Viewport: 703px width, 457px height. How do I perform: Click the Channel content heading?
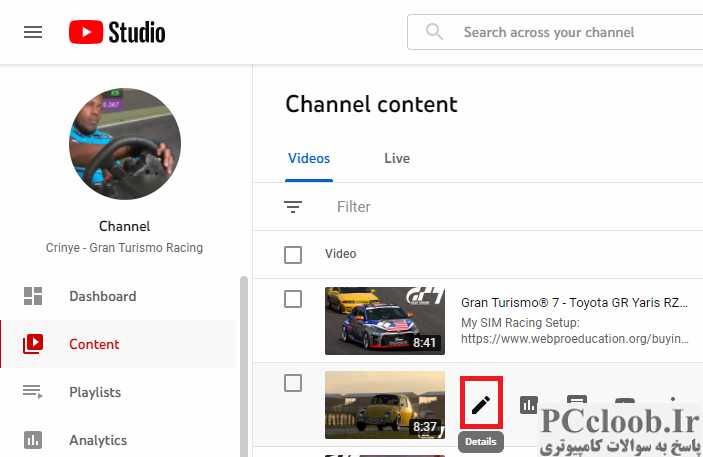pyautogui.click(x=371, y=104)
